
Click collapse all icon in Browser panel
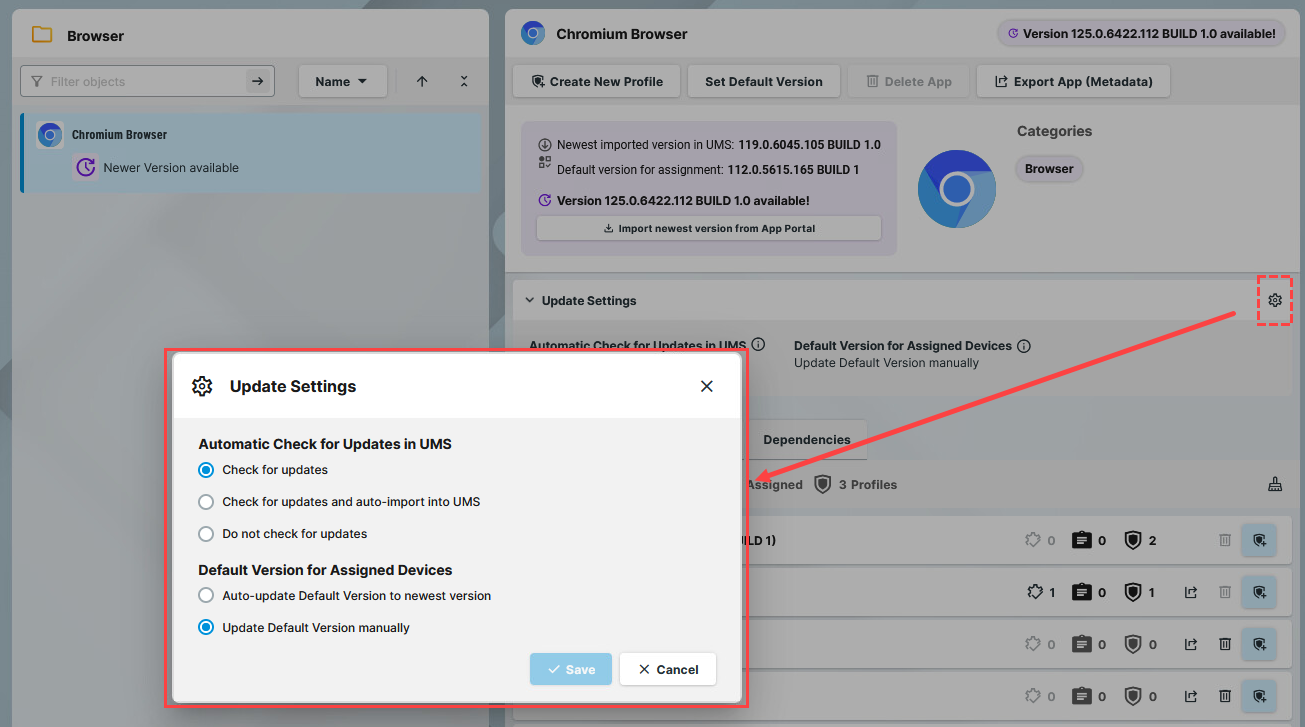464,82
